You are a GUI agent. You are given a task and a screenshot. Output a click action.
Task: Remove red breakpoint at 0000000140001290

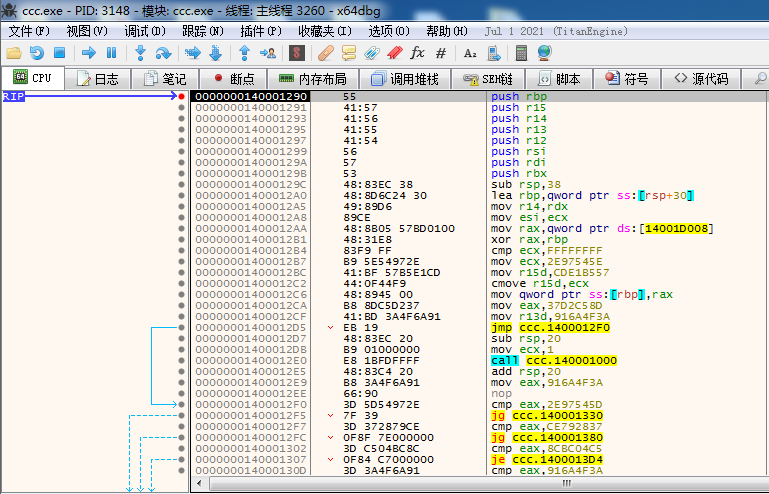[x=181, y=97]
